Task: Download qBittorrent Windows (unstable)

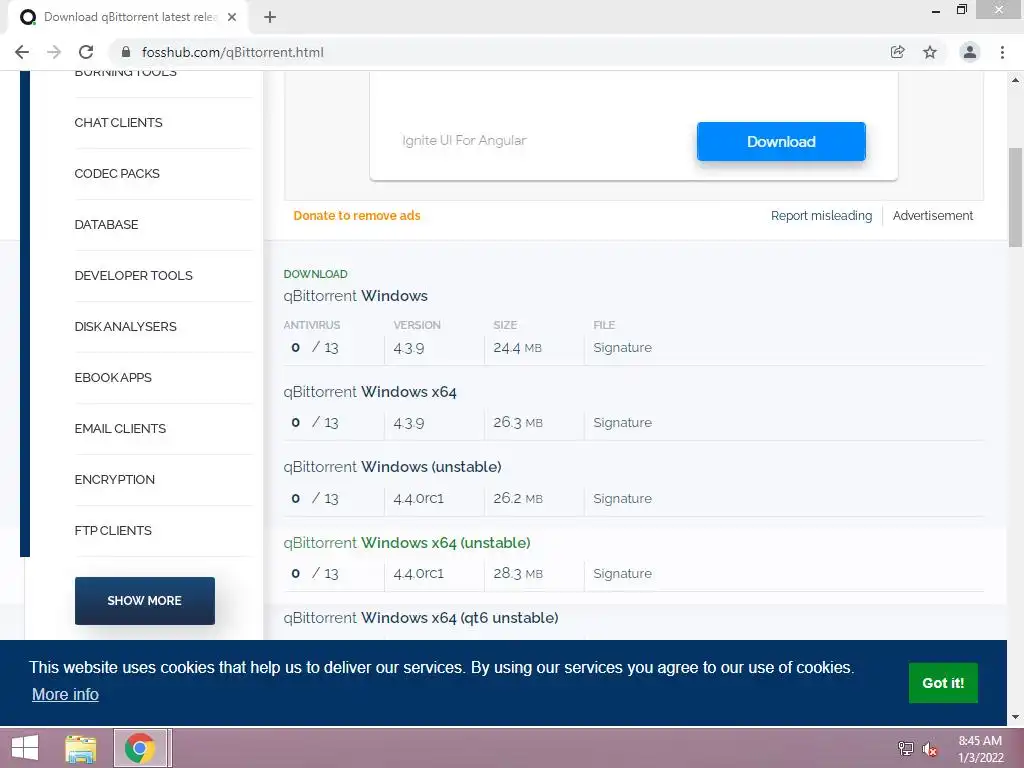Action: [x=392, y=467]
